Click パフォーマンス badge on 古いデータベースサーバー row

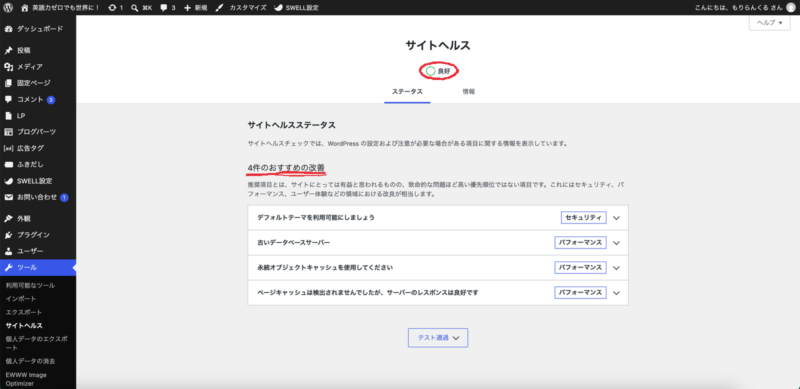580,243
